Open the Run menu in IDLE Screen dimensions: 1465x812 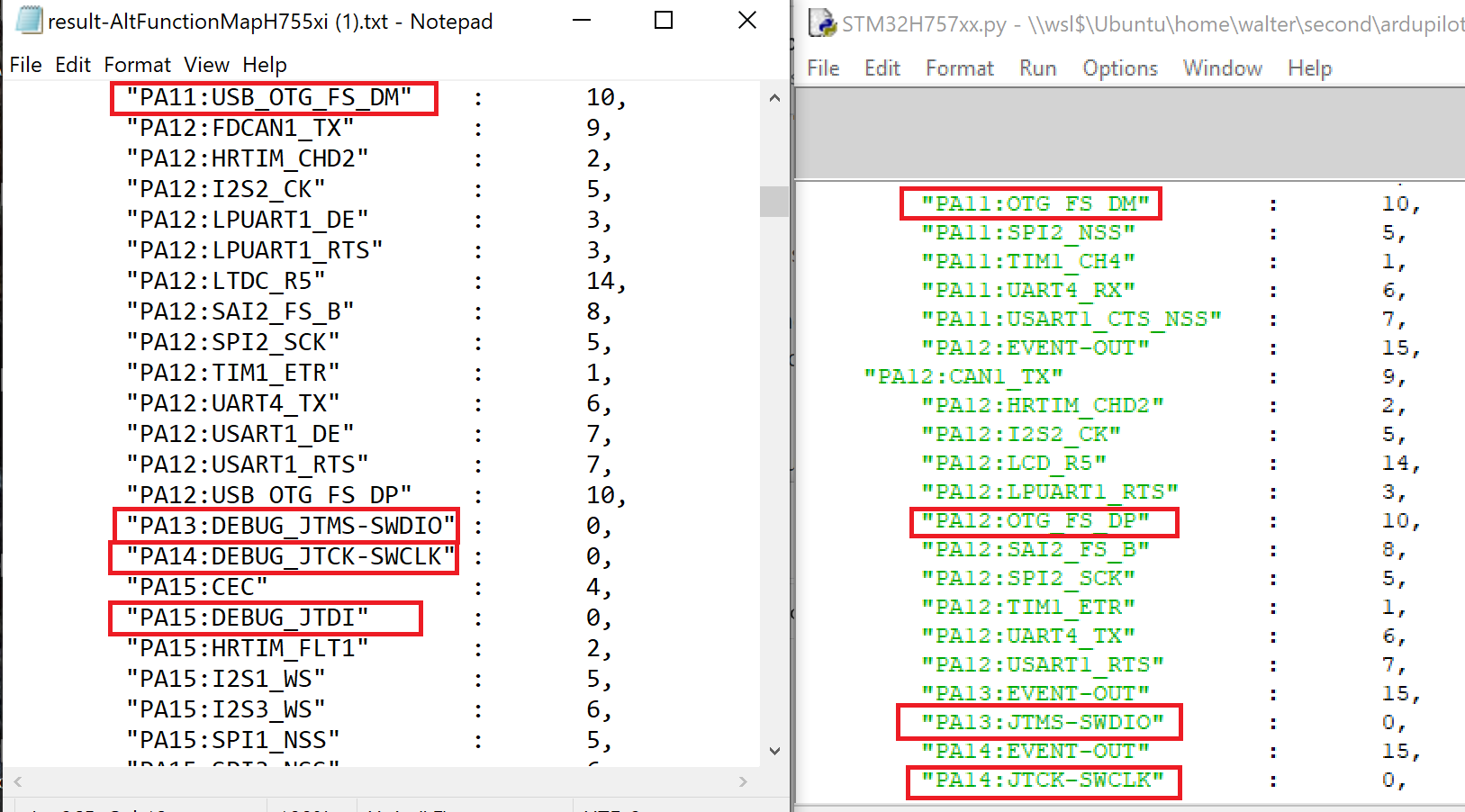point(1037,68)
